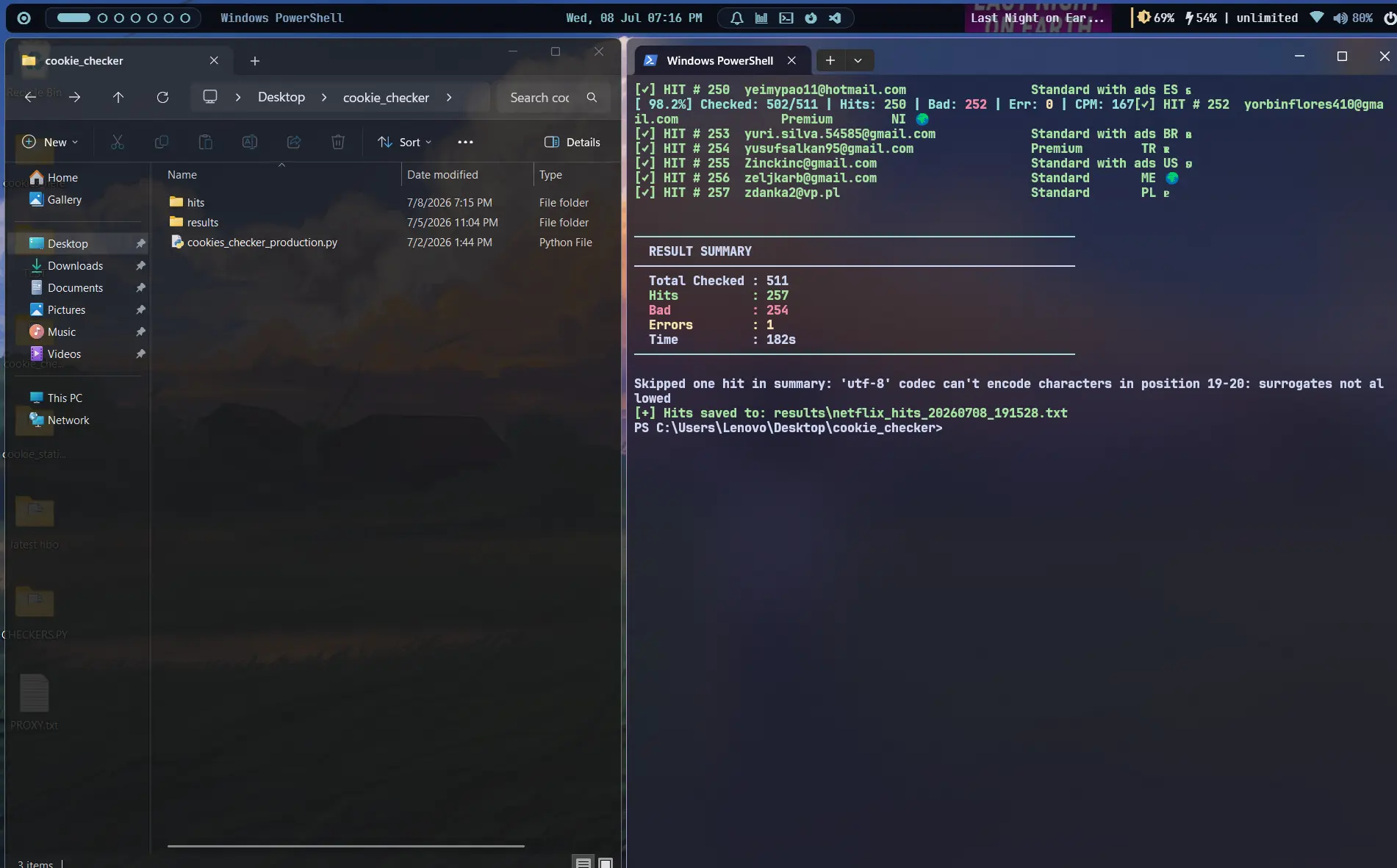Screen dimensions: 1397x868
Task: Open the See more ellipsis menu in Explorer
Action: click(465, 142)
